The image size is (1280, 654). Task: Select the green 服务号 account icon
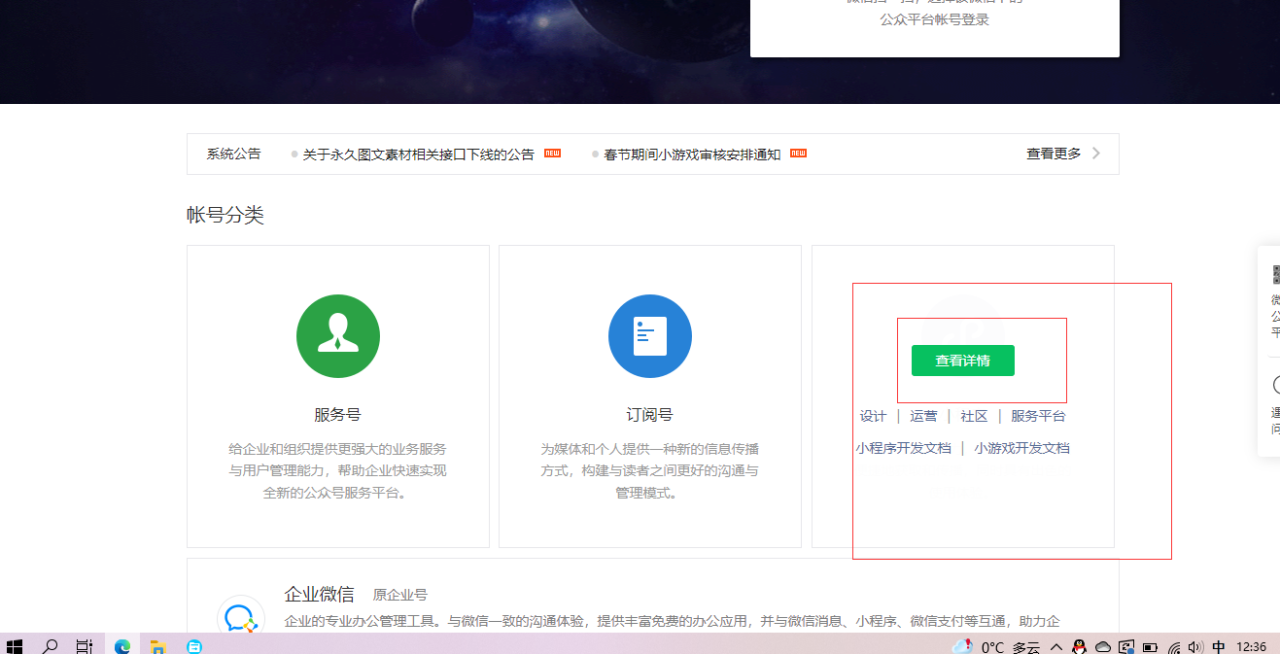pos(337,336)
